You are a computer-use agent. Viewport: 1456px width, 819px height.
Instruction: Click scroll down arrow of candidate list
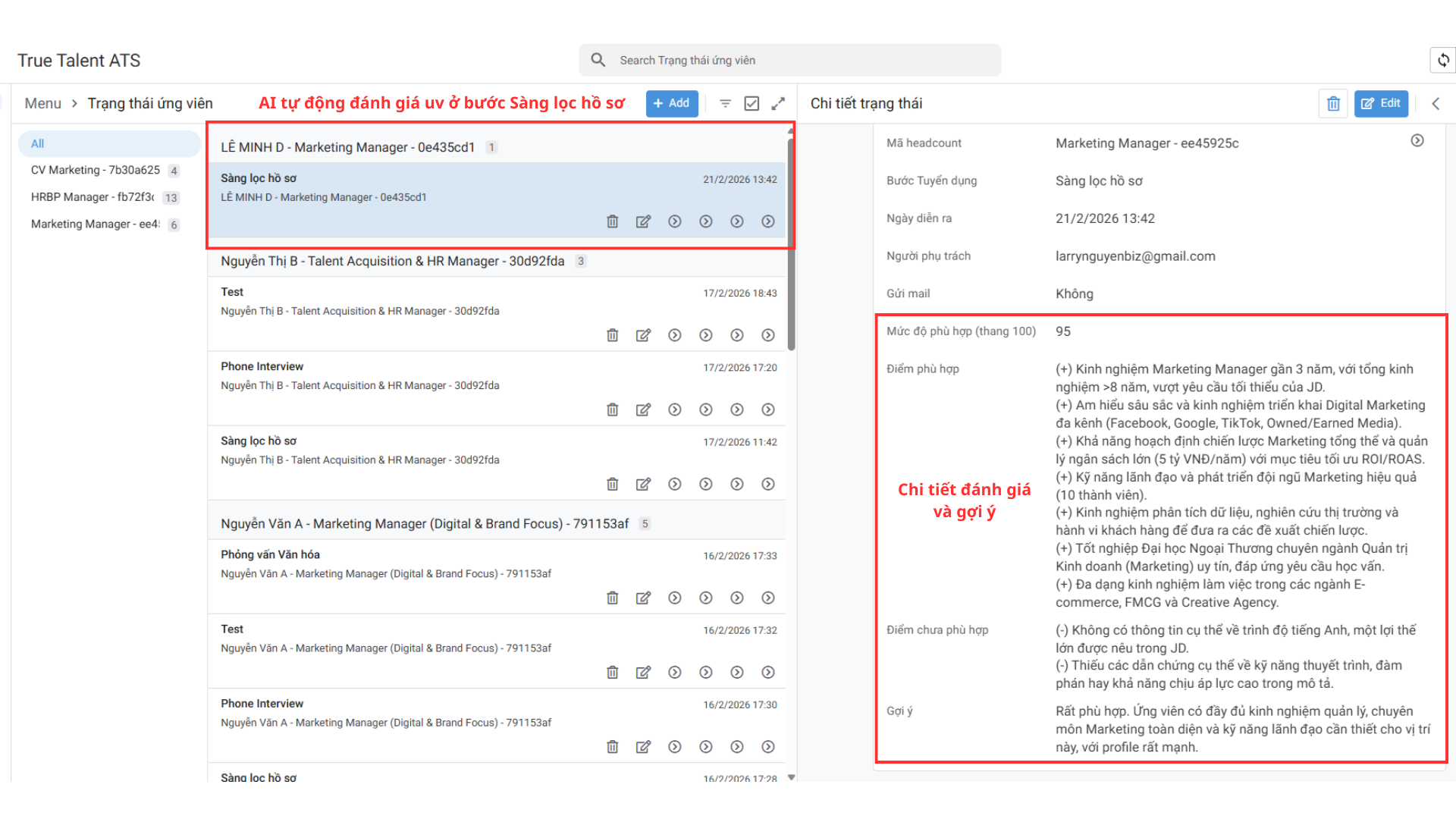click(x=791, y=777)
